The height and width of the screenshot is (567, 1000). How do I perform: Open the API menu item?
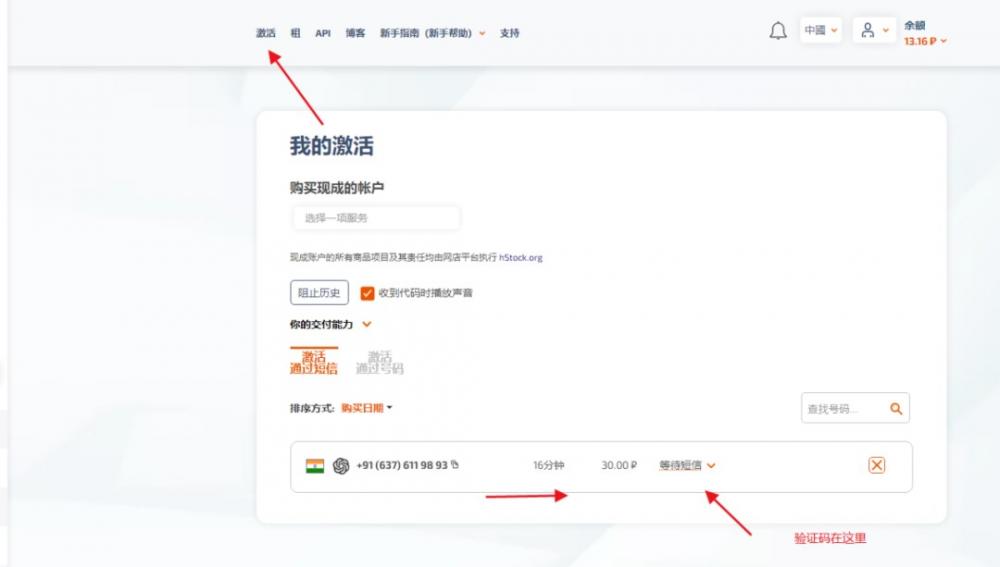point(323,33)
